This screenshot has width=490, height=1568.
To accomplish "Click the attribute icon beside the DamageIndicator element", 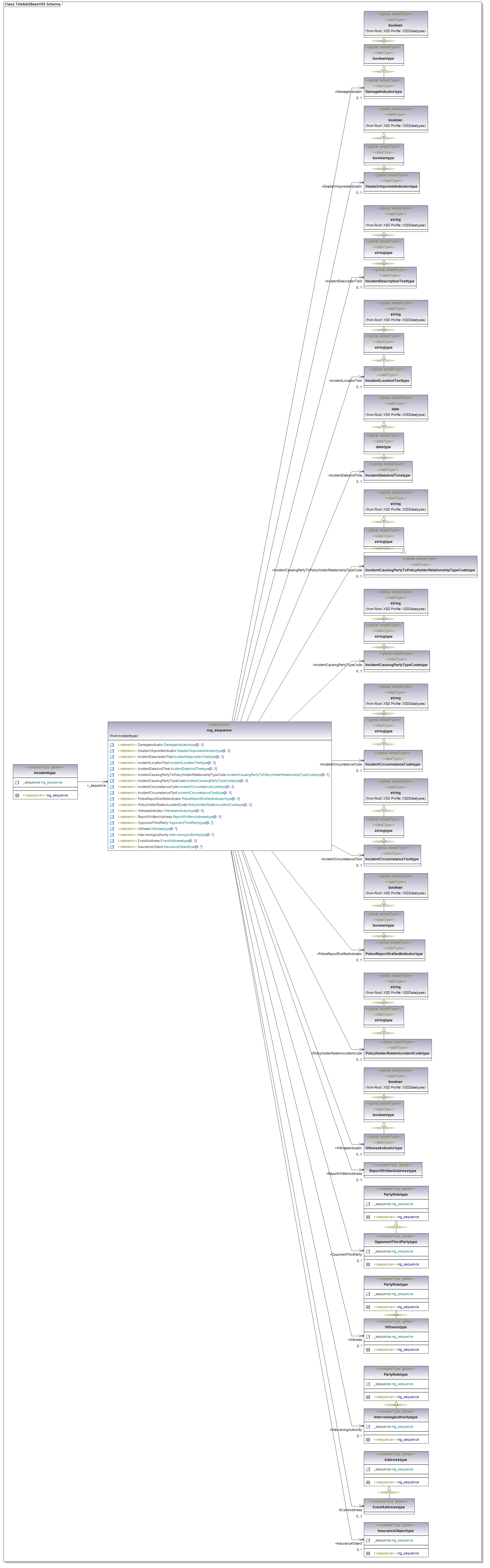I will pyautogui.click(x=112, y=744).
